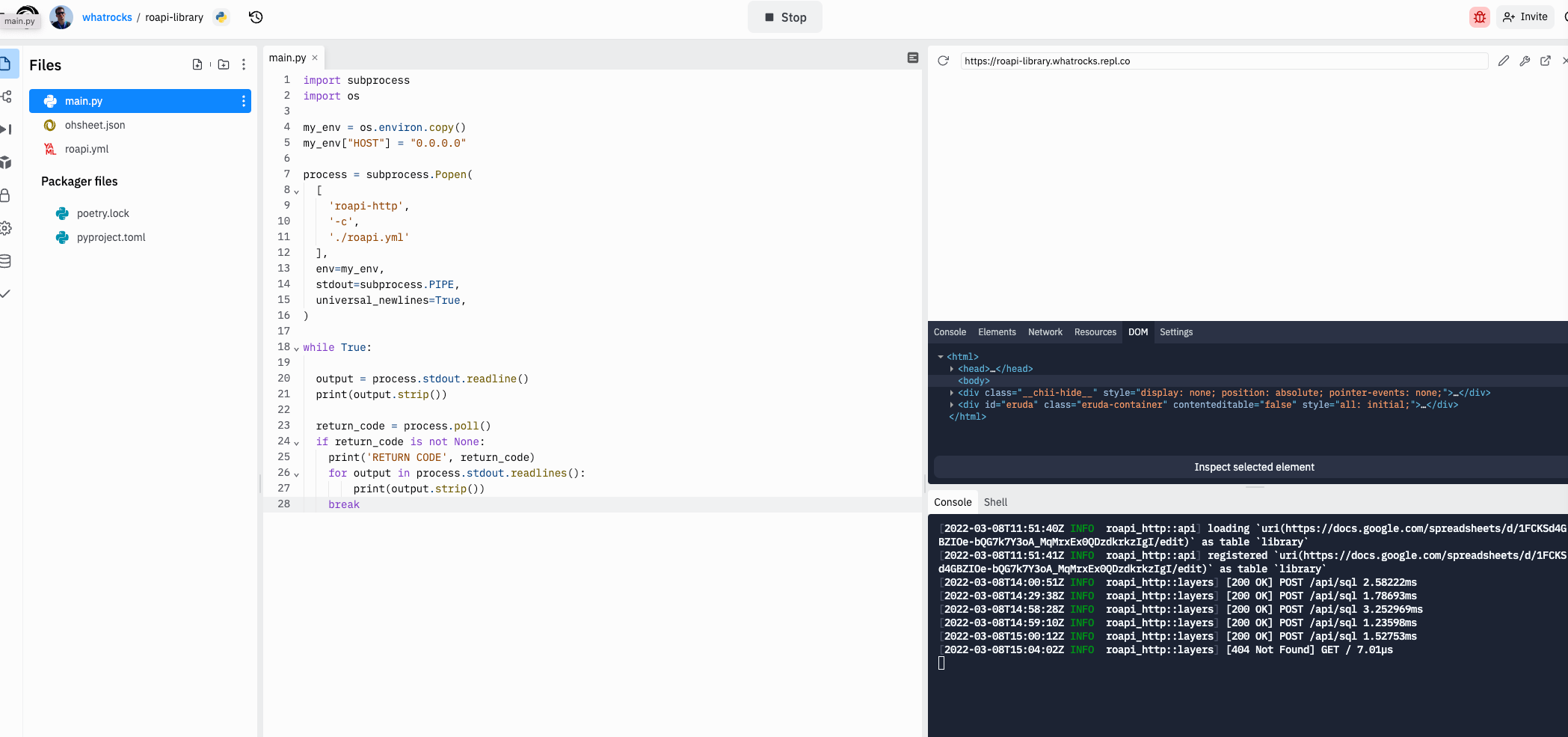Click the Invite button
The width and height of the screenshot is (1568, 737).
(x=1525, y=17)
